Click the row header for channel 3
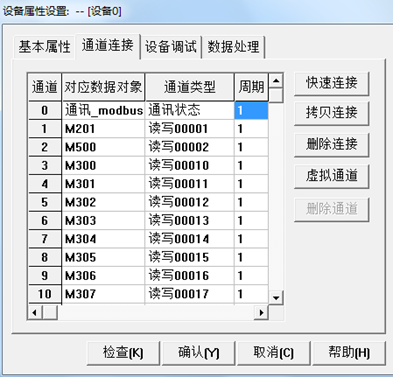The image size is (393, 377). (45, 165)
